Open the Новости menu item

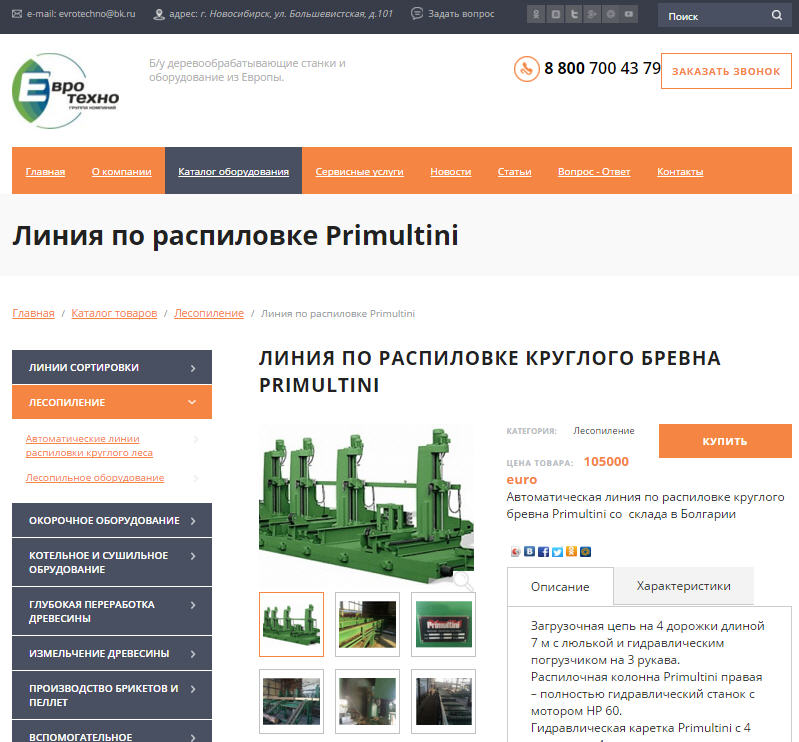pos(450,172)
